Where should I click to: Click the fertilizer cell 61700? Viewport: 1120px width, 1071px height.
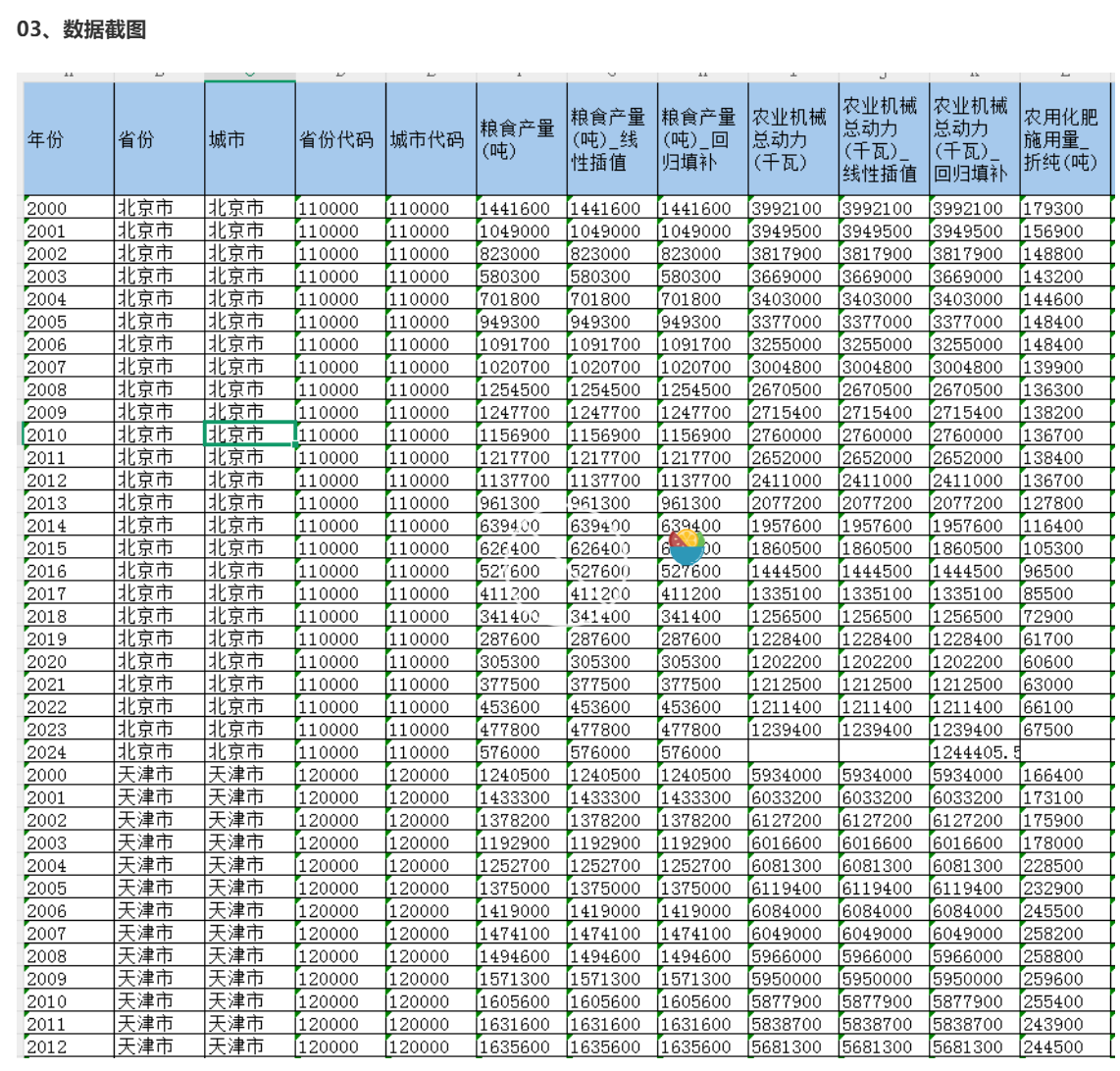(1066, 638)
